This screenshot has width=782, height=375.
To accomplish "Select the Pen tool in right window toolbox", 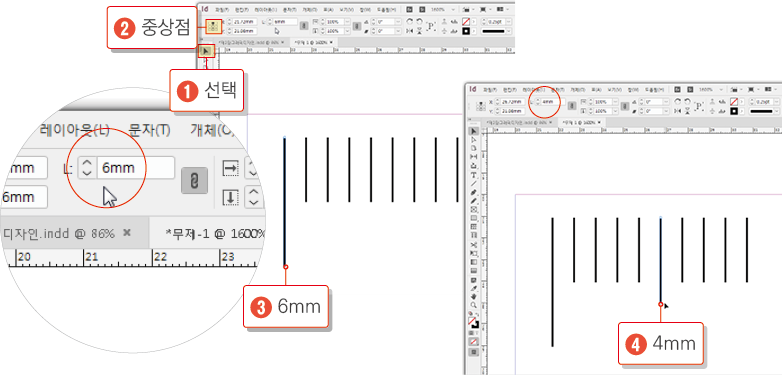I will pyautogui.click(x=474, y=192).
